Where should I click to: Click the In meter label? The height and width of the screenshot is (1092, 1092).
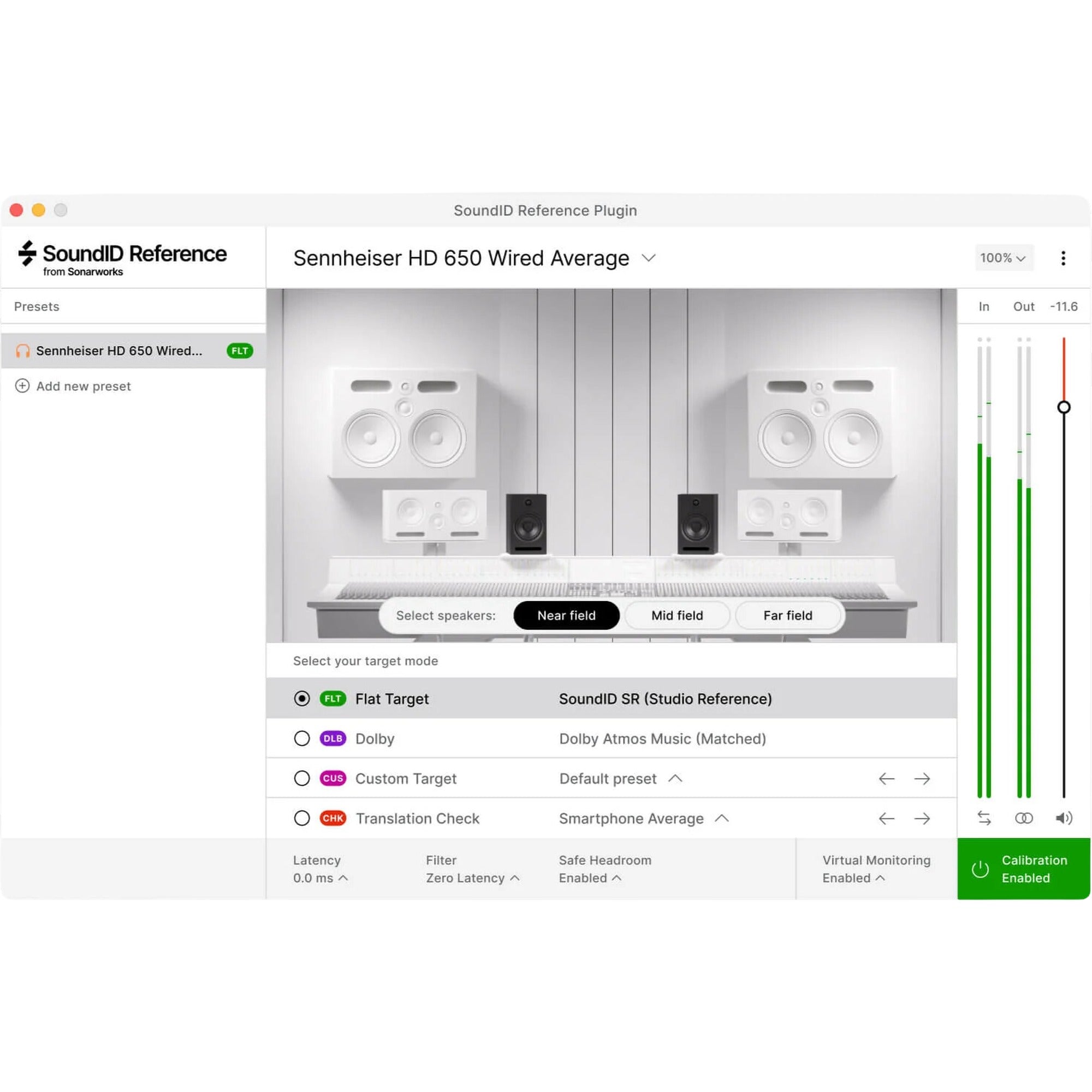[984, 306]
